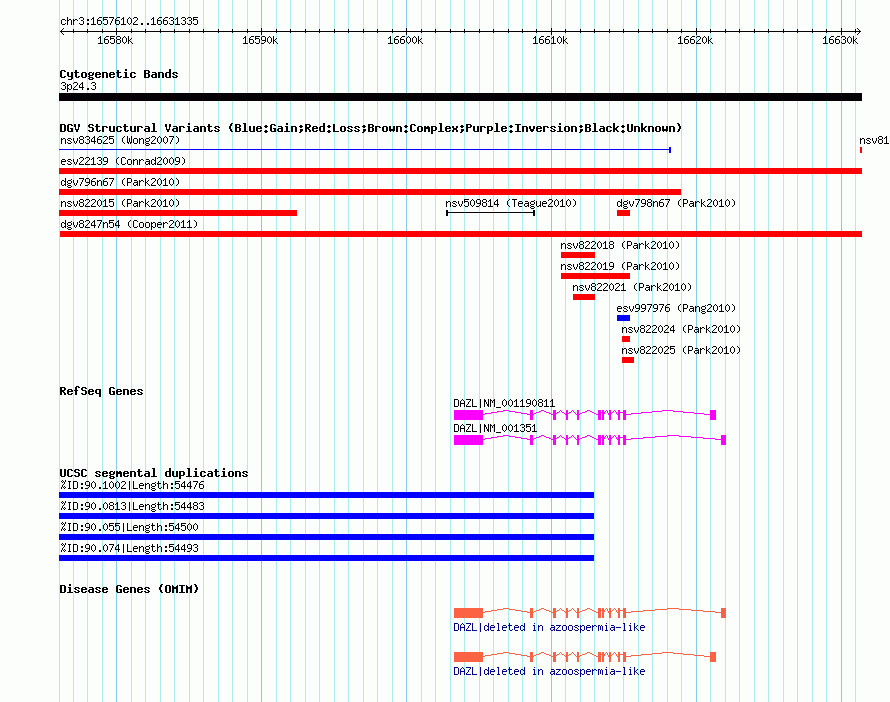Select variant label dgv796n67 (Park2010)

[x=120, y=182]
